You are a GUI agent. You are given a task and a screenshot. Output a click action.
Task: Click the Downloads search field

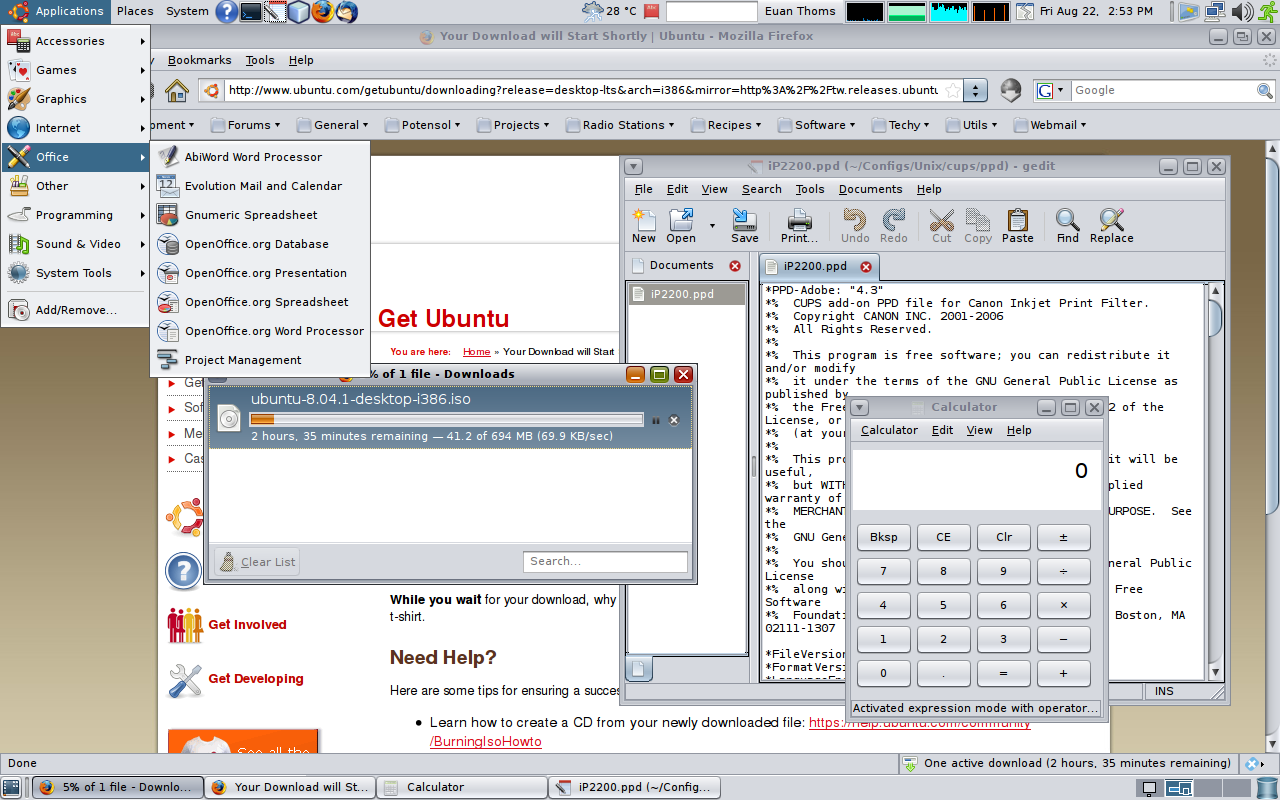click(605, 562)
